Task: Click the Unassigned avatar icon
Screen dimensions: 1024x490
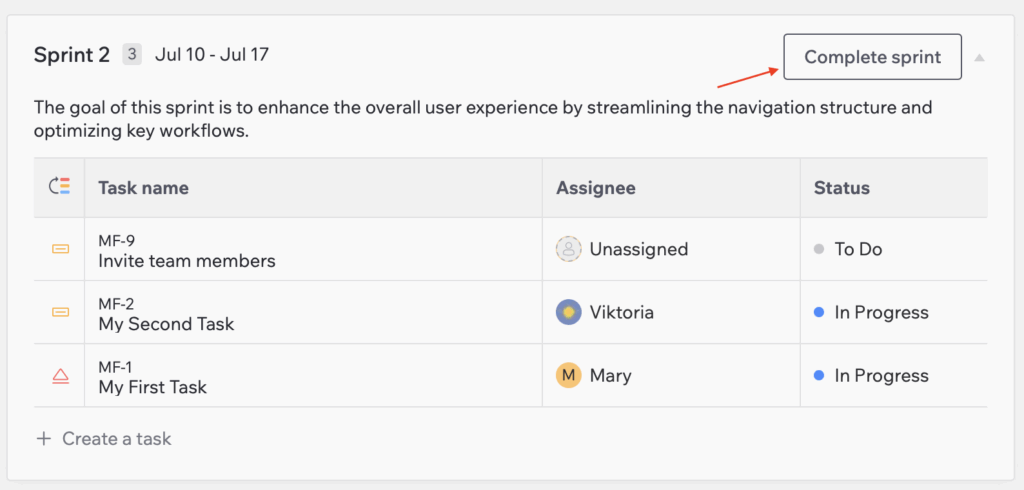Action: click(568, 249)
